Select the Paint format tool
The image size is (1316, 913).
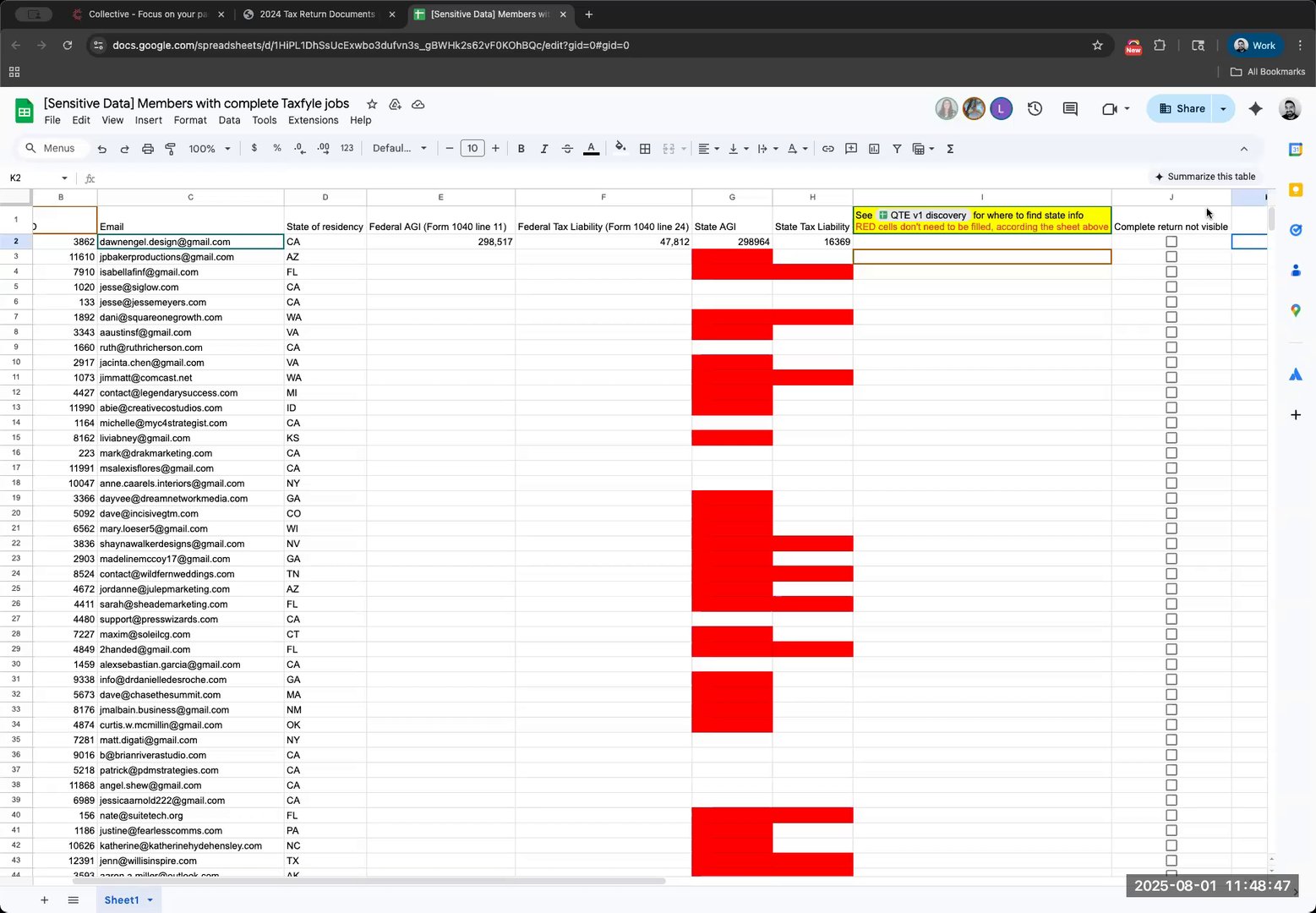[x=171, y=149]
